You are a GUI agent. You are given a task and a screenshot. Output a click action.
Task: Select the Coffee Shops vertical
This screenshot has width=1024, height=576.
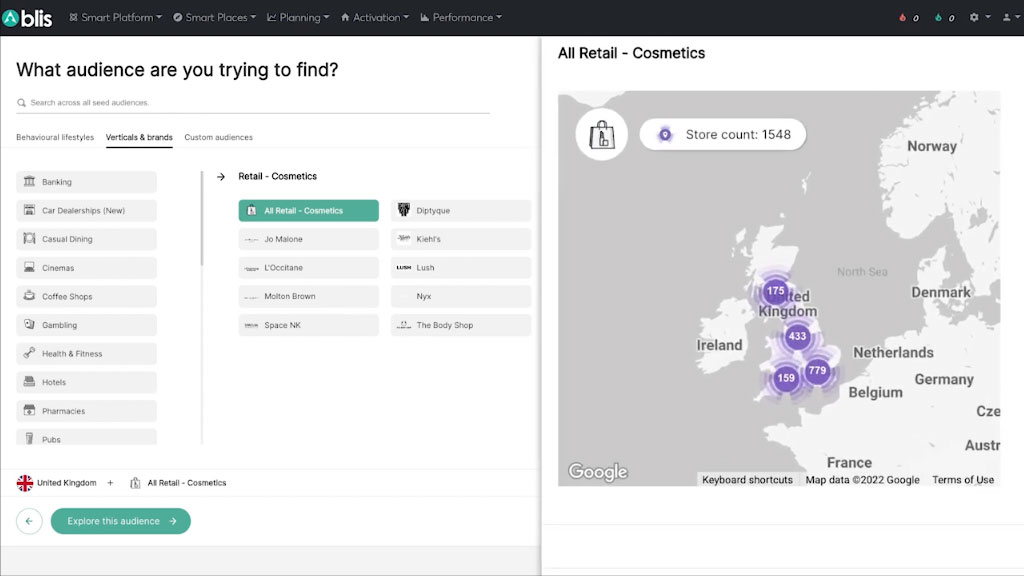point(86,296)
